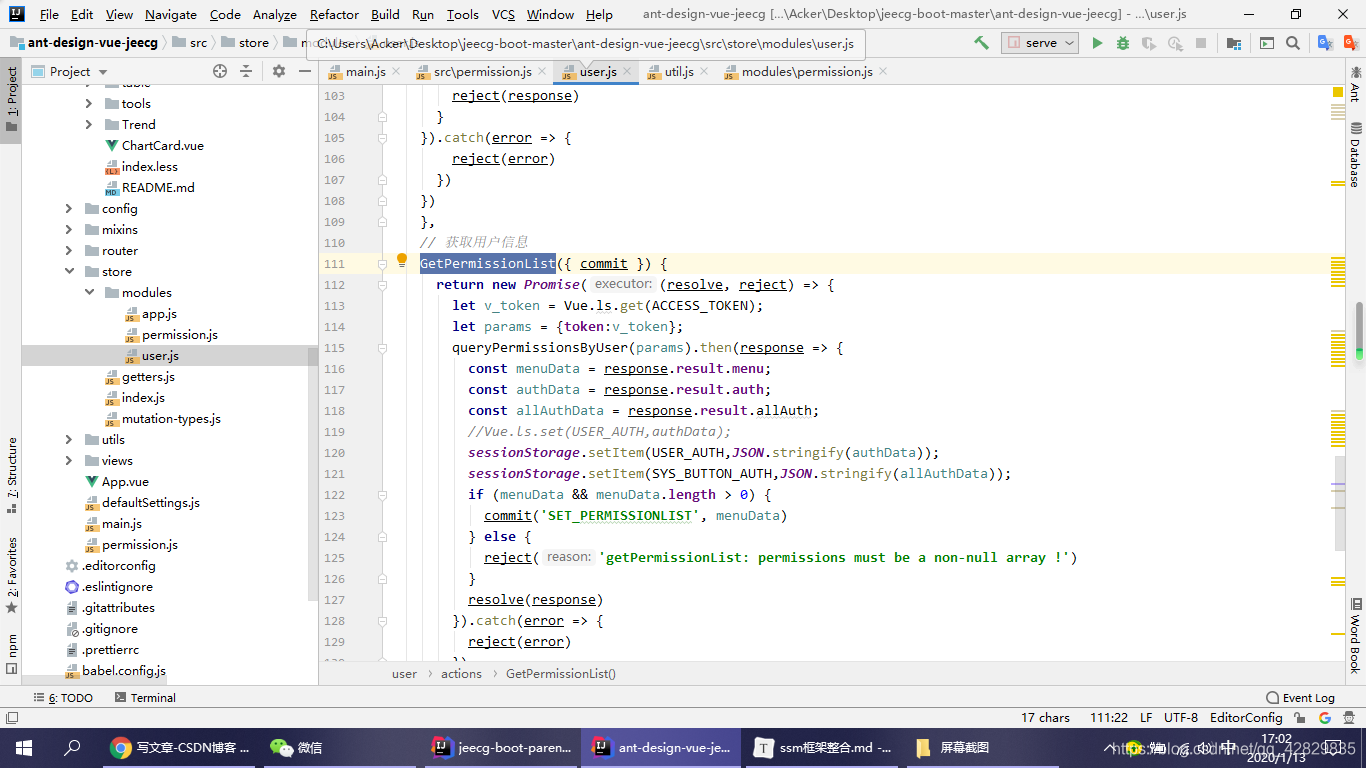Viewport: 1366px width, 768px height.
Task: Toggle code folding at line 111
Action: tap(382, 264)
